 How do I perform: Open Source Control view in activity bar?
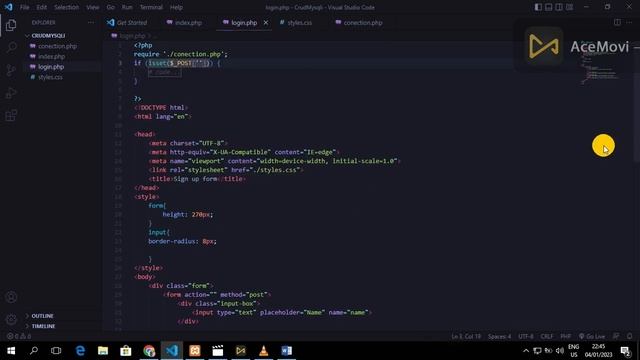point(11,70)
